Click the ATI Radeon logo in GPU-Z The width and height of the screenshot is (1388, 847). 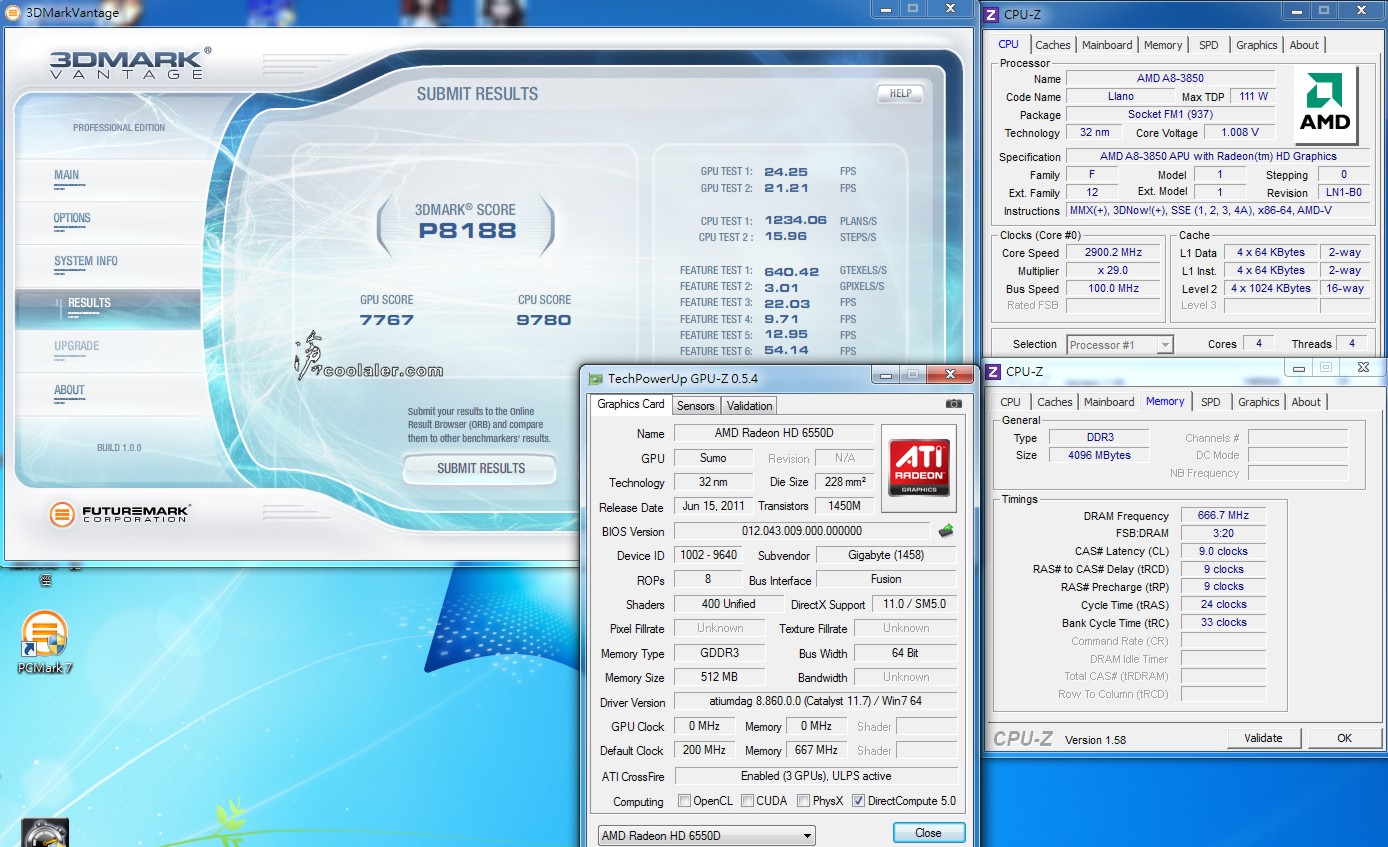pyautogui.click(x=918, y=466)
